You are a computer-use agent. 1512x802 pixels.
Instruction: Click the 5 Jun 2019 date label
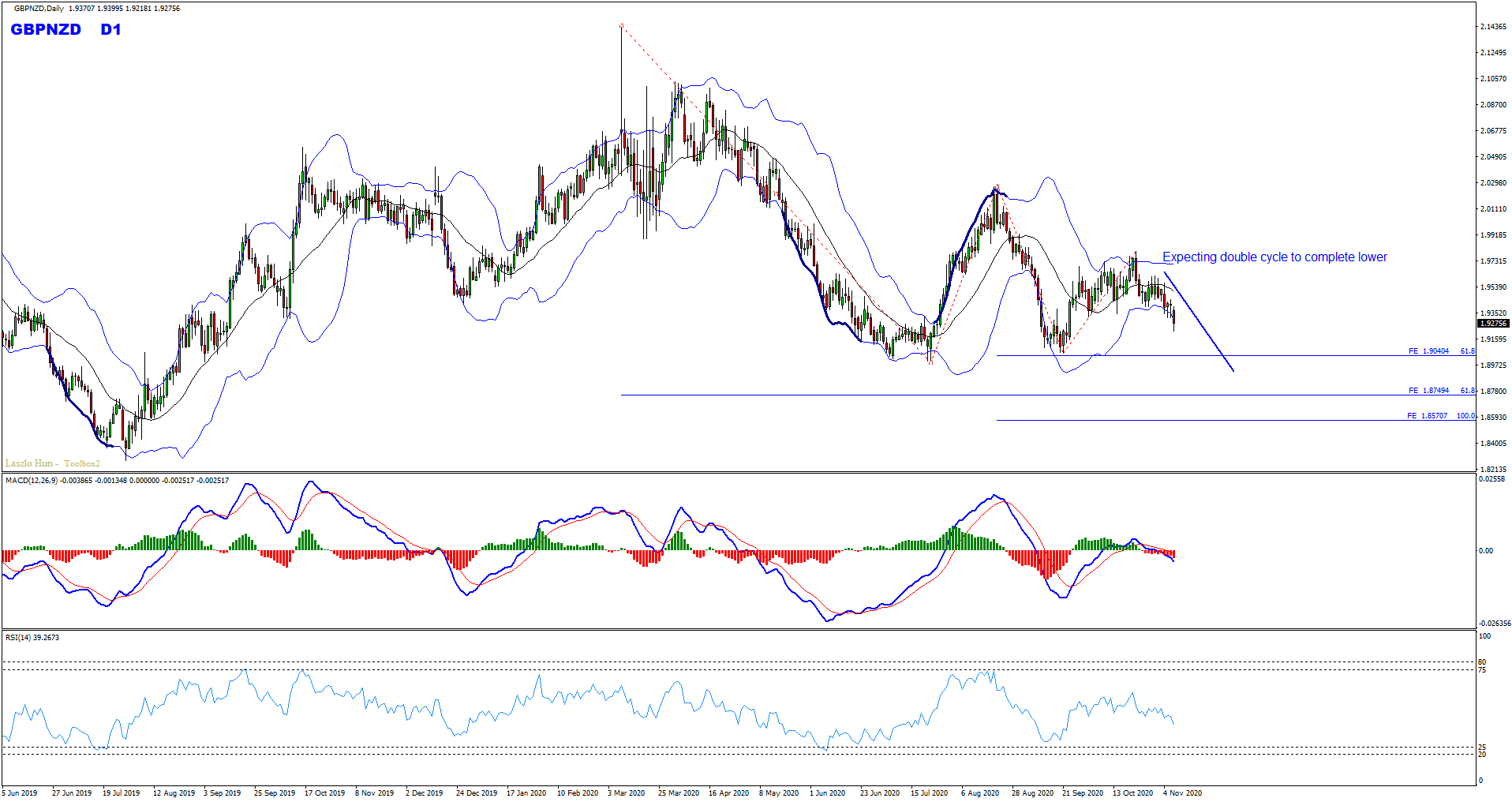point(20,793)
